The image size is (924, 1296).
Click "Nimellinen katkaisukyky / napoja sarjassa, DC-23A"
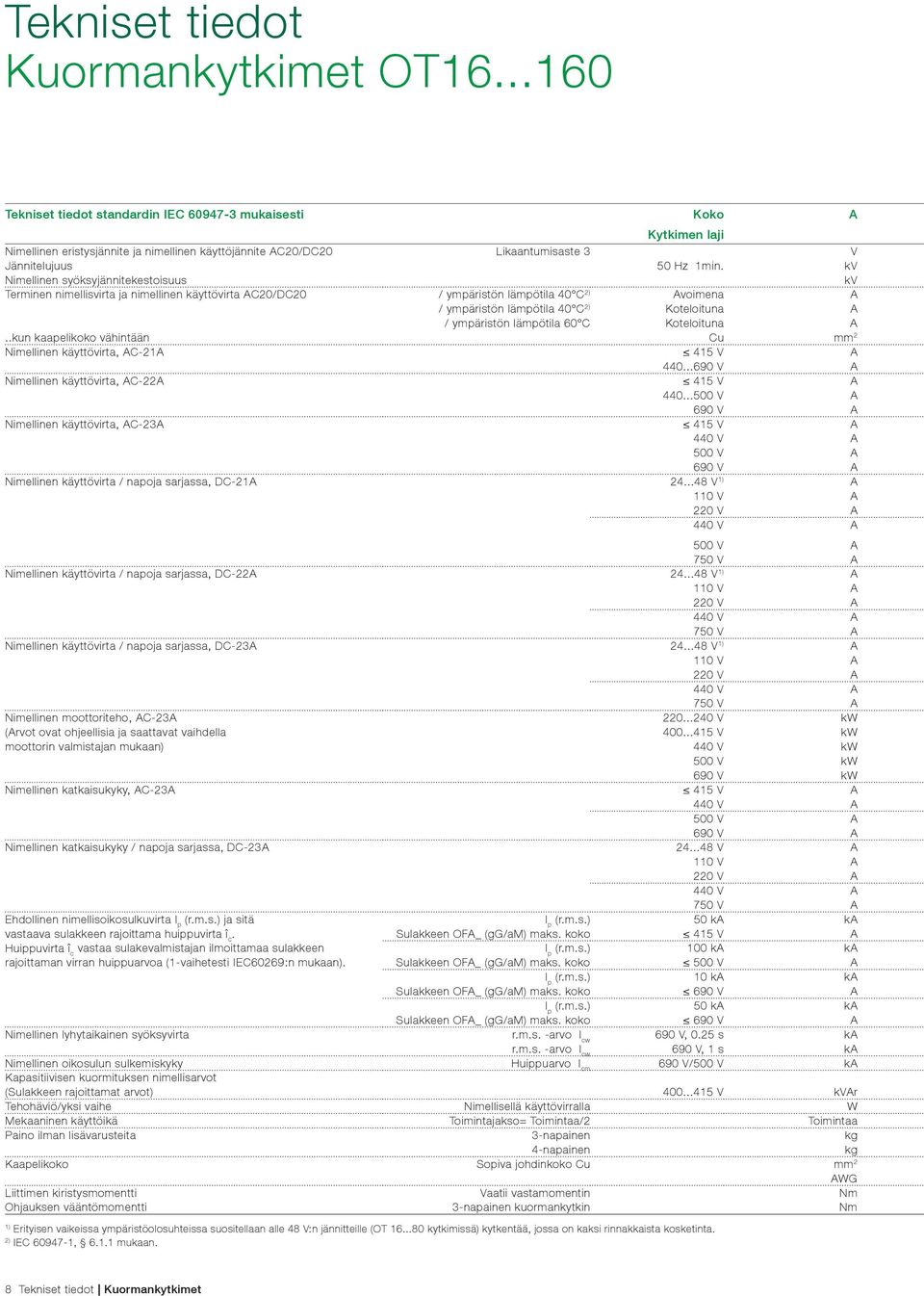[x=137, y=848]
